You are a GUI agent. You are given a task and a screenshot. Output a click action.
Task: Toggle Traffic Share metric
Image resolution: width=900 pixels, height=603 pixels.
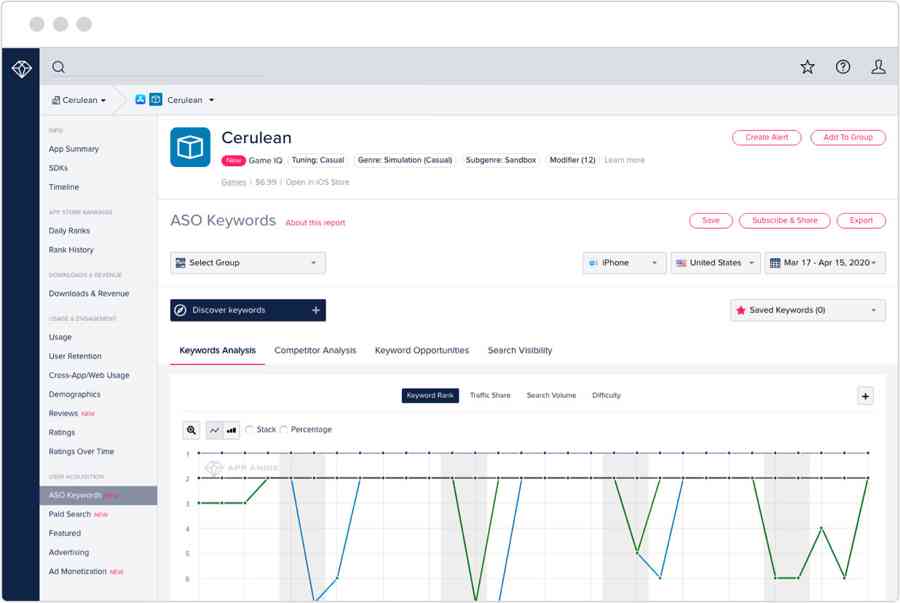(490, 395)
